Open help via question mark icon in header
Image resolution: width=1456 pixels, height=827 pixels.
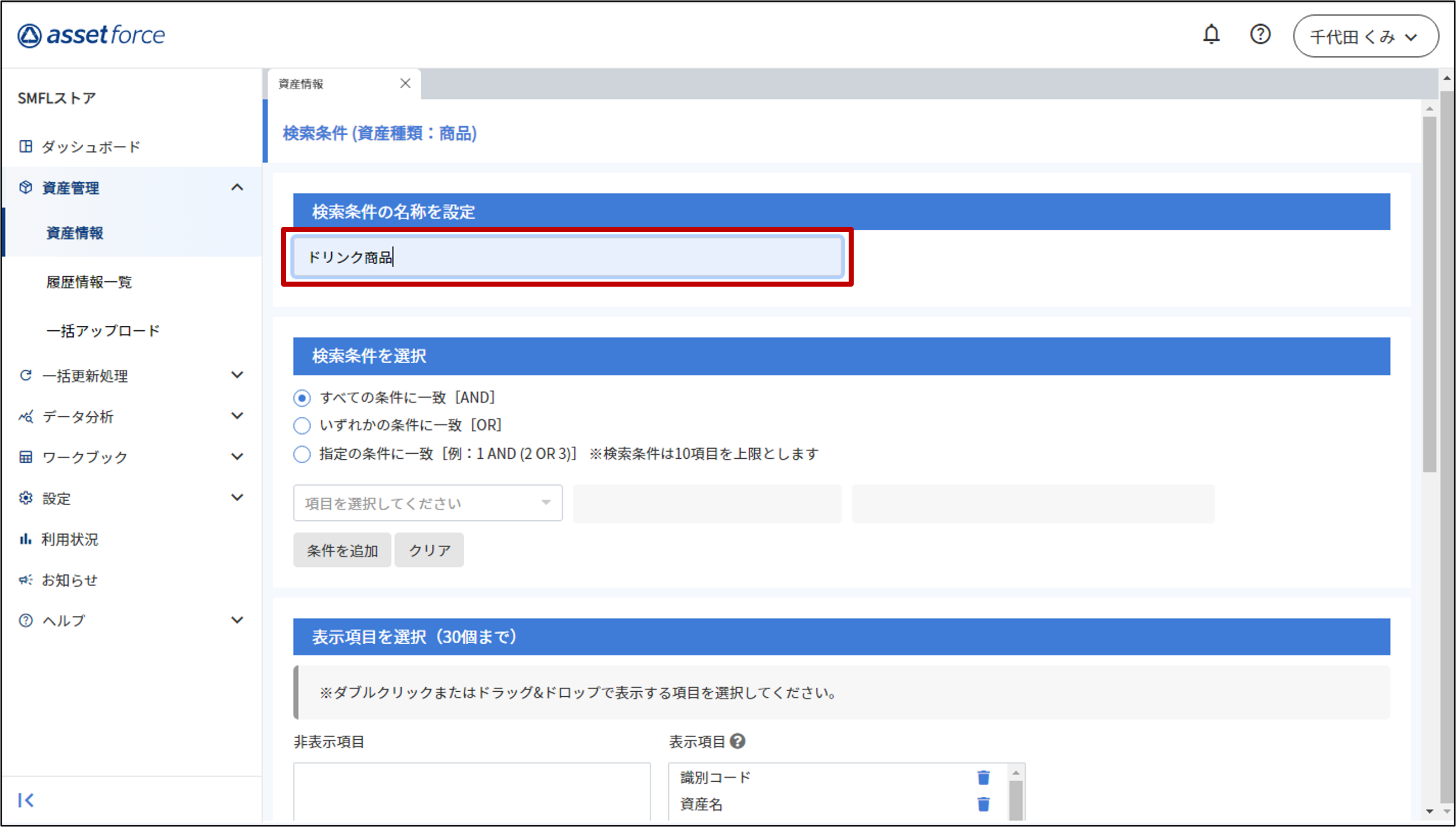(x=1259, y=35)
